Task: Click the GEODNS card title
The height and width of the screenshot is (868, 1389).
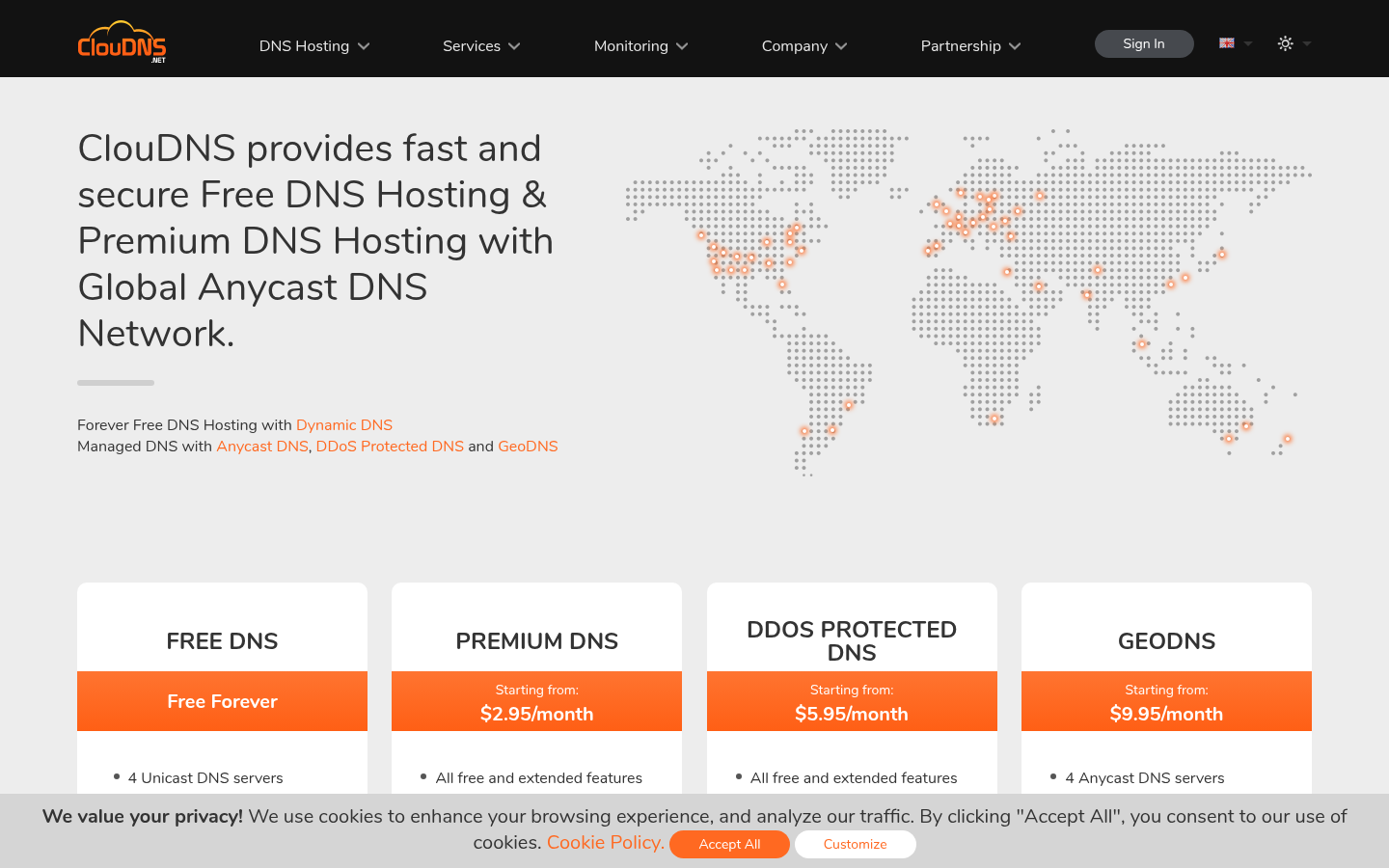Action: click(1166, 641)
